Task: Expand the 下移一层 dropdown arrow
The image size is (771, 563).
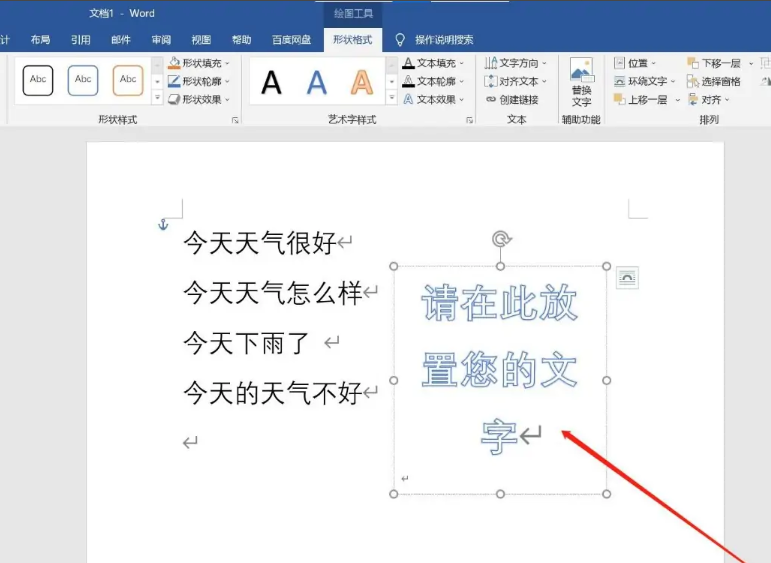Action: click(751, 63)
